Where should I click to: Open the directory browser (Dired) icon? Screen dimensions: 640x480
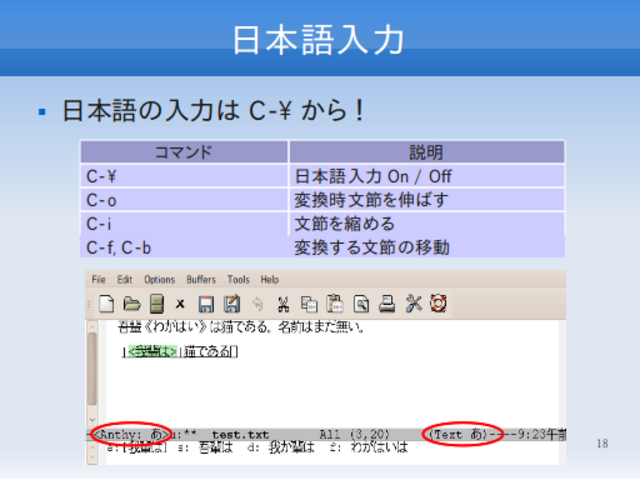[x=156, y=304]
